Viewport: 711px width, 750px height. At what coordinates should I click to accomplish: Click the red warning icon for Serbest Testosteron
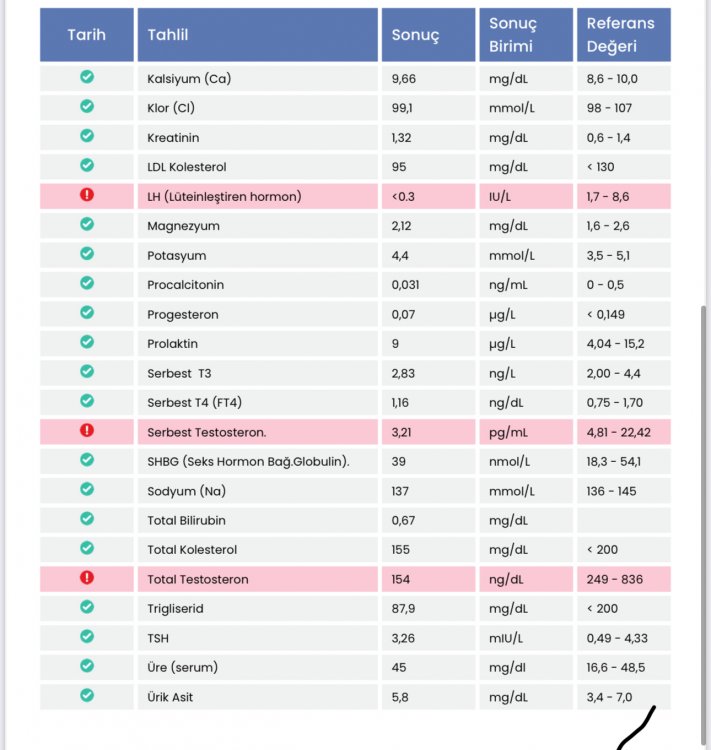pos(87,430)
